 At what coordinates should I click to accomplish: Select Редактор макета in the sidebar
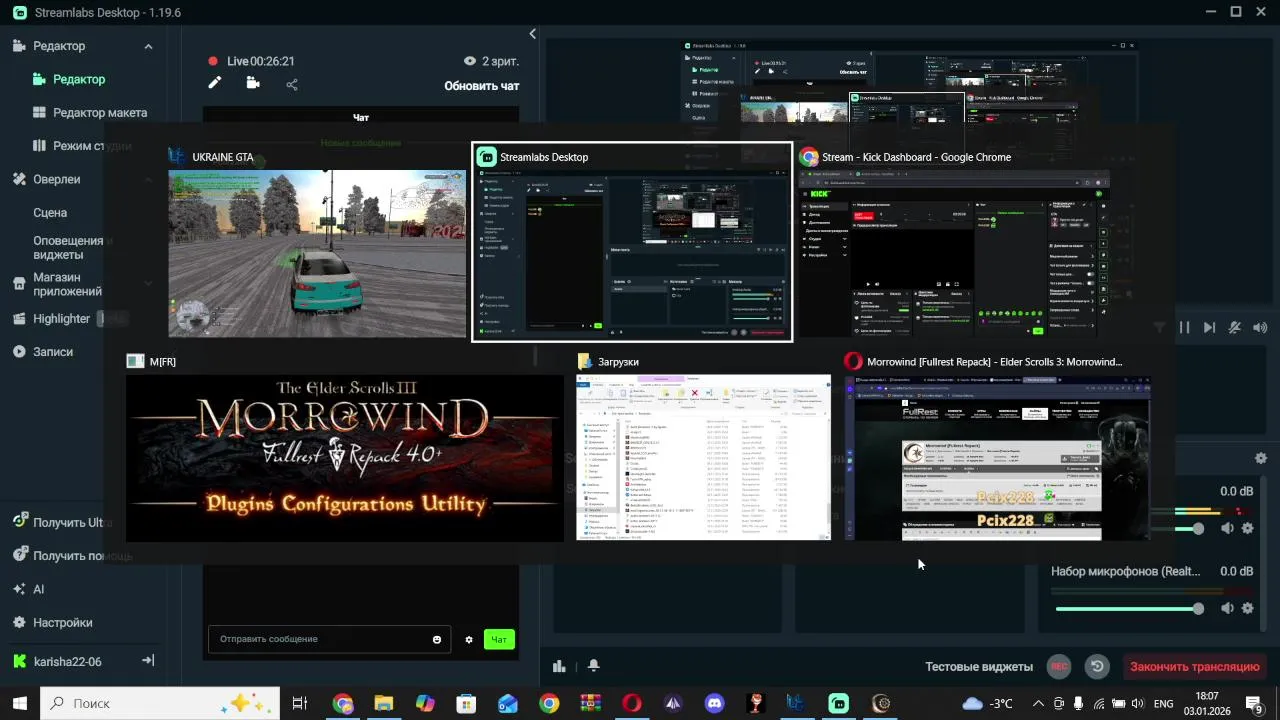click(100, 113)
